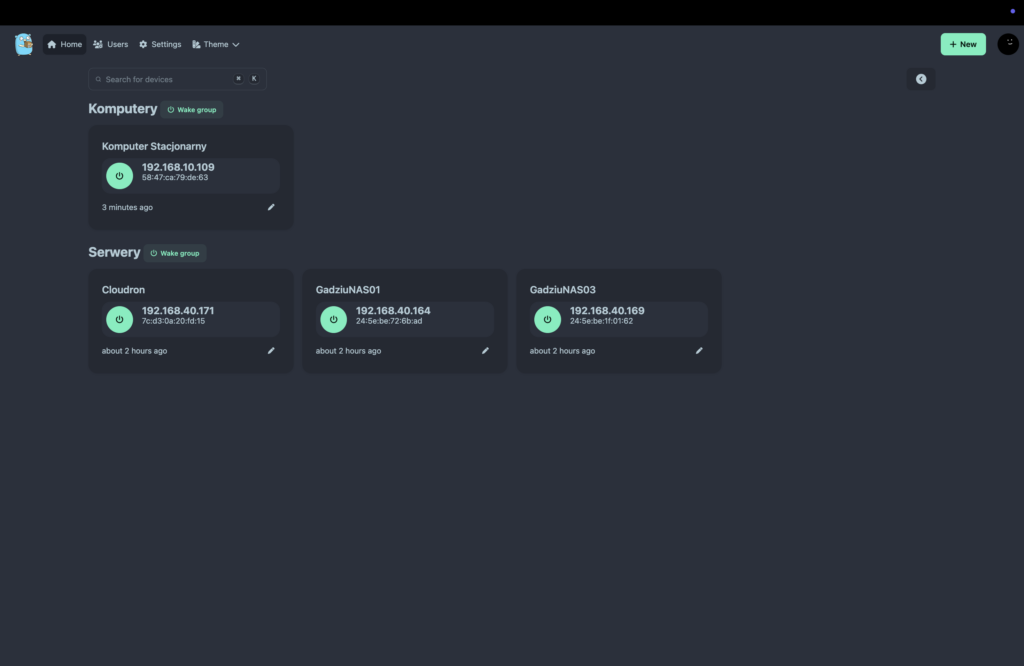Open the user avatar menu
Viewport: 1024px width, 666px height.
(1007, 44)
